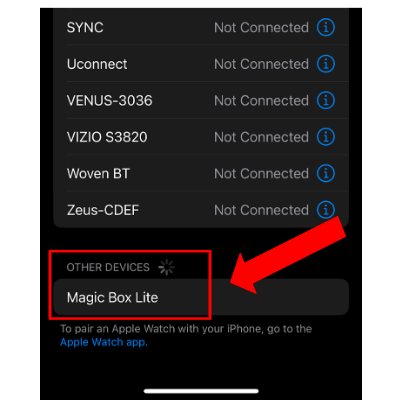The height and width of the screenshot is (412, 406).
Task: Open info for Uconnect device
Action: coord(326,64)
